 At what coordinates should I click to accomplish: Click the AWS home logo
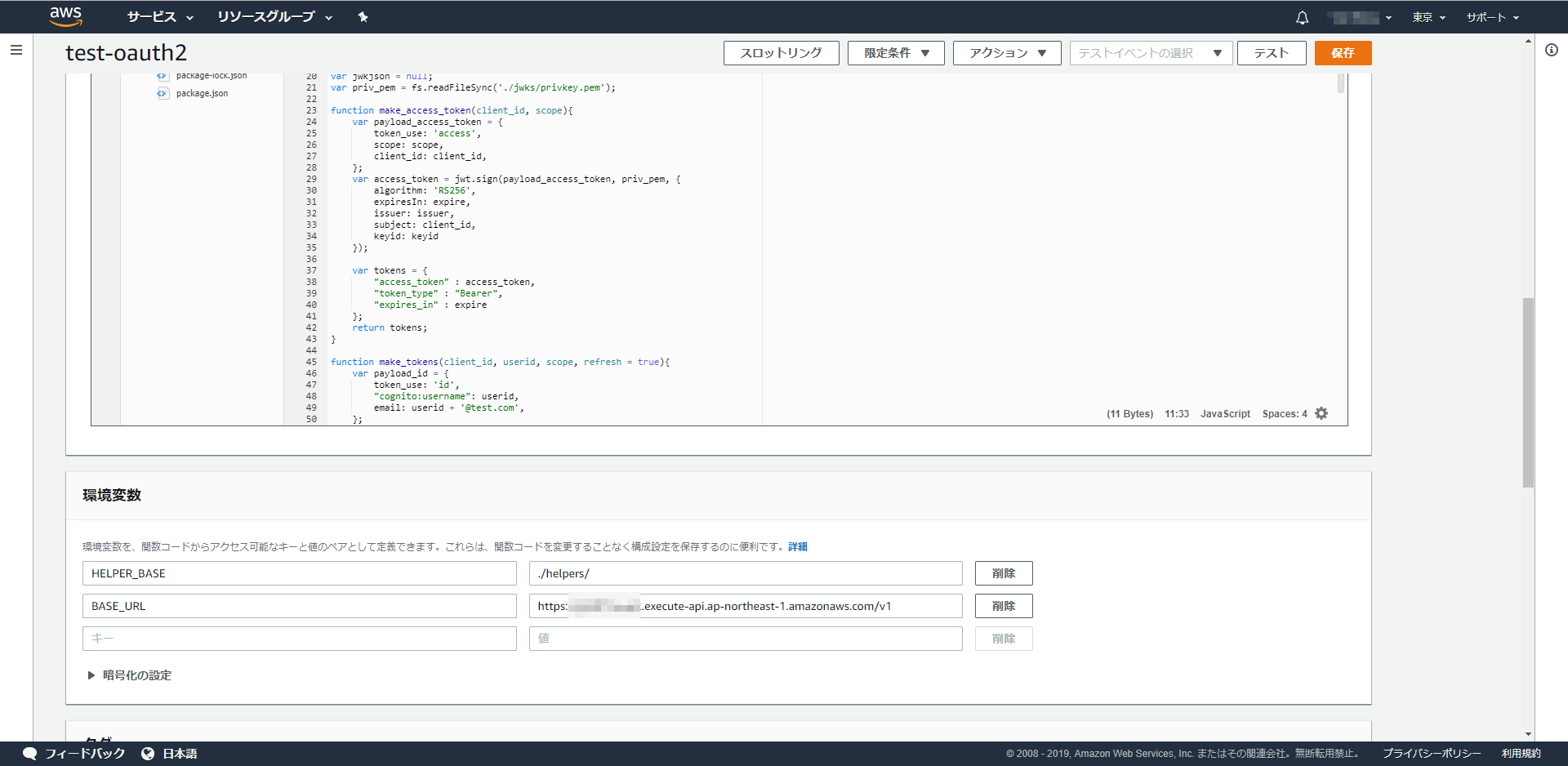[x=65, y=16]
